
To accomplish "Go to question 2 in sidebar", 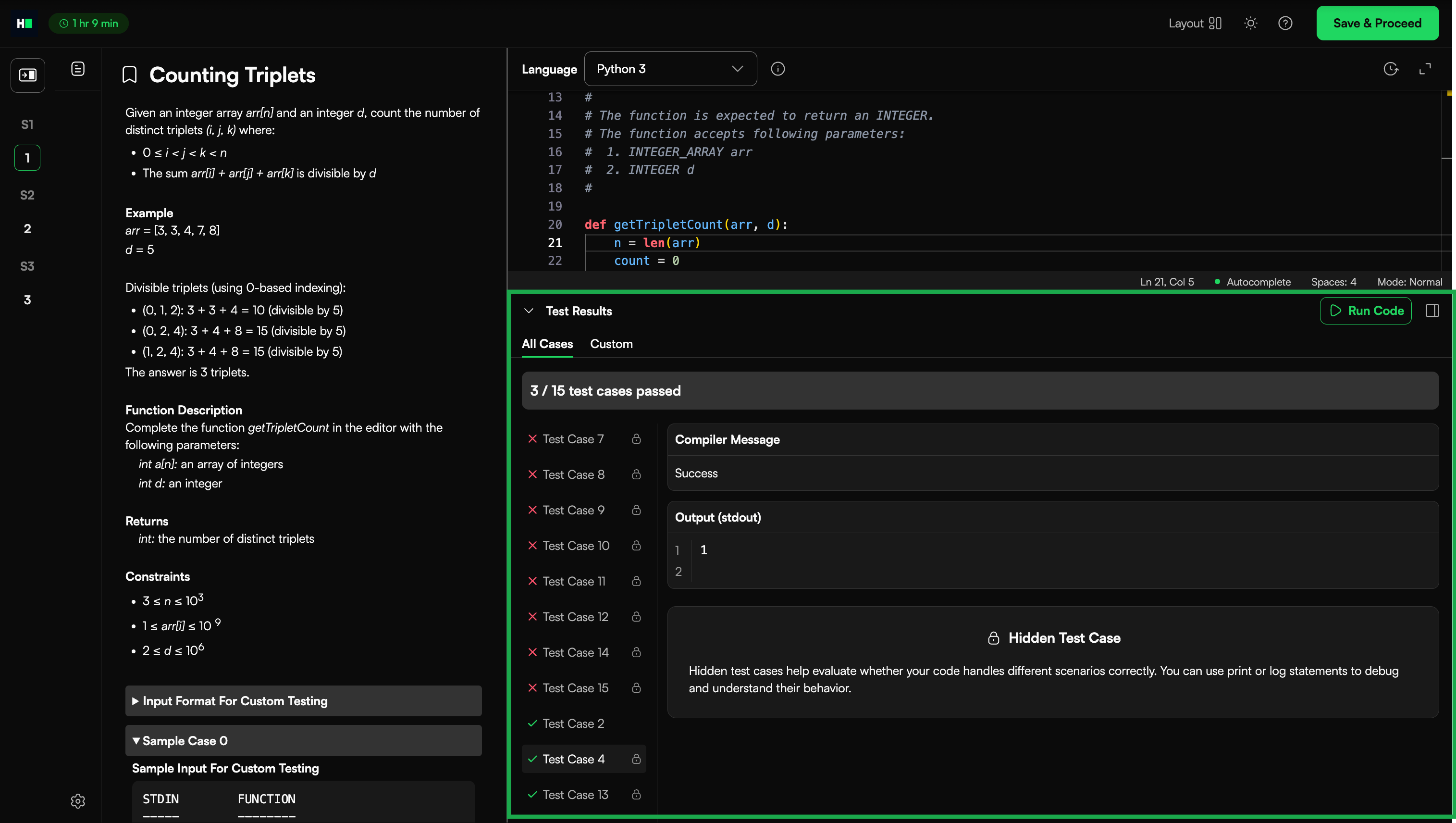I will click(27, 228).
